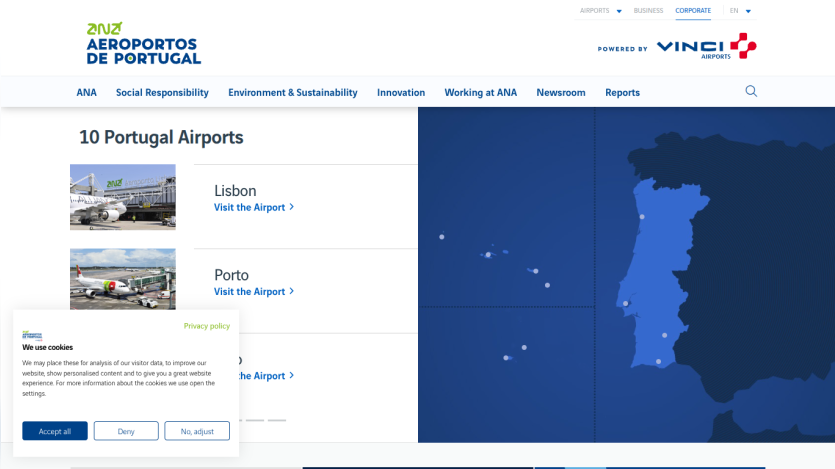Select the Ponta Delgada dot on map

[x=536, y=271]
